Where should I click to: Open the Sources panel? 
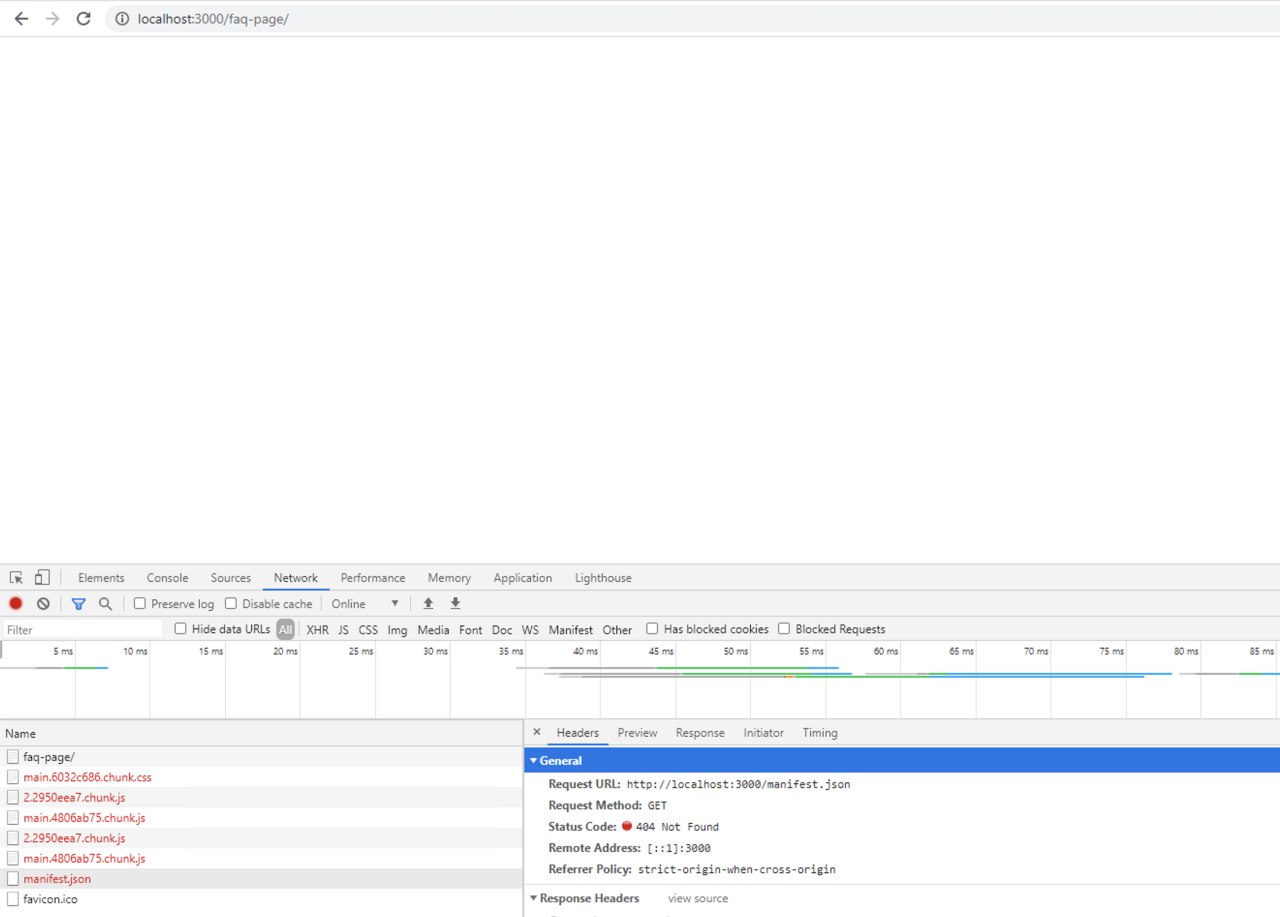pos(230,578)
